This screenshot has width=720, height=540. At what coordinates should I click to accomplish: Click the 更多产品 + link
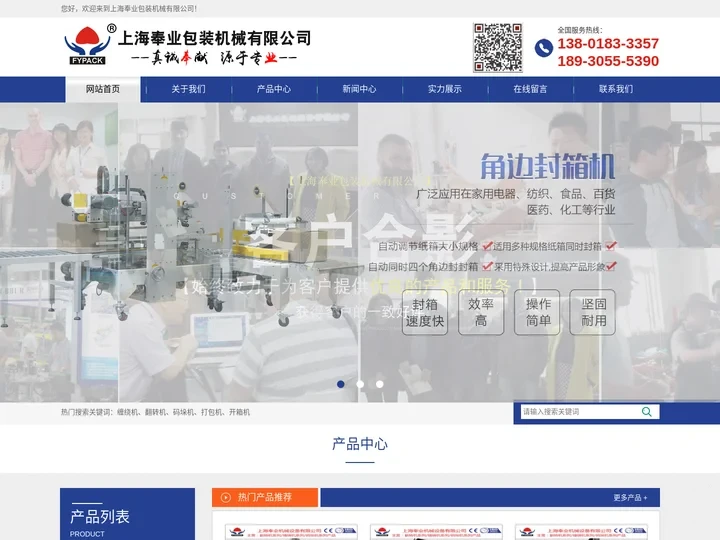pos(630,497)
